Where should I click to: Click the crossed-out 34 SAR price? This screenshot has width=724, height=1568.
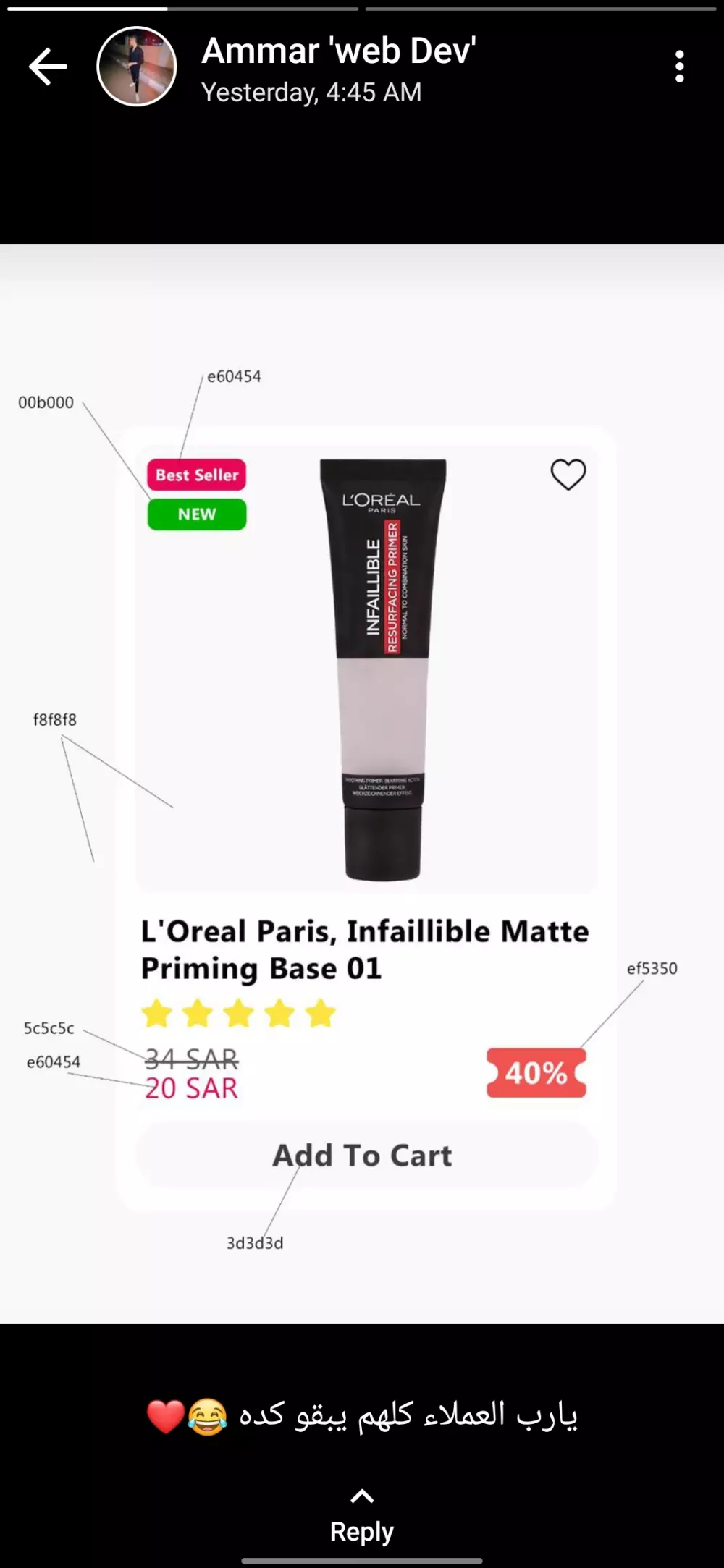(x=191, y=1059)
